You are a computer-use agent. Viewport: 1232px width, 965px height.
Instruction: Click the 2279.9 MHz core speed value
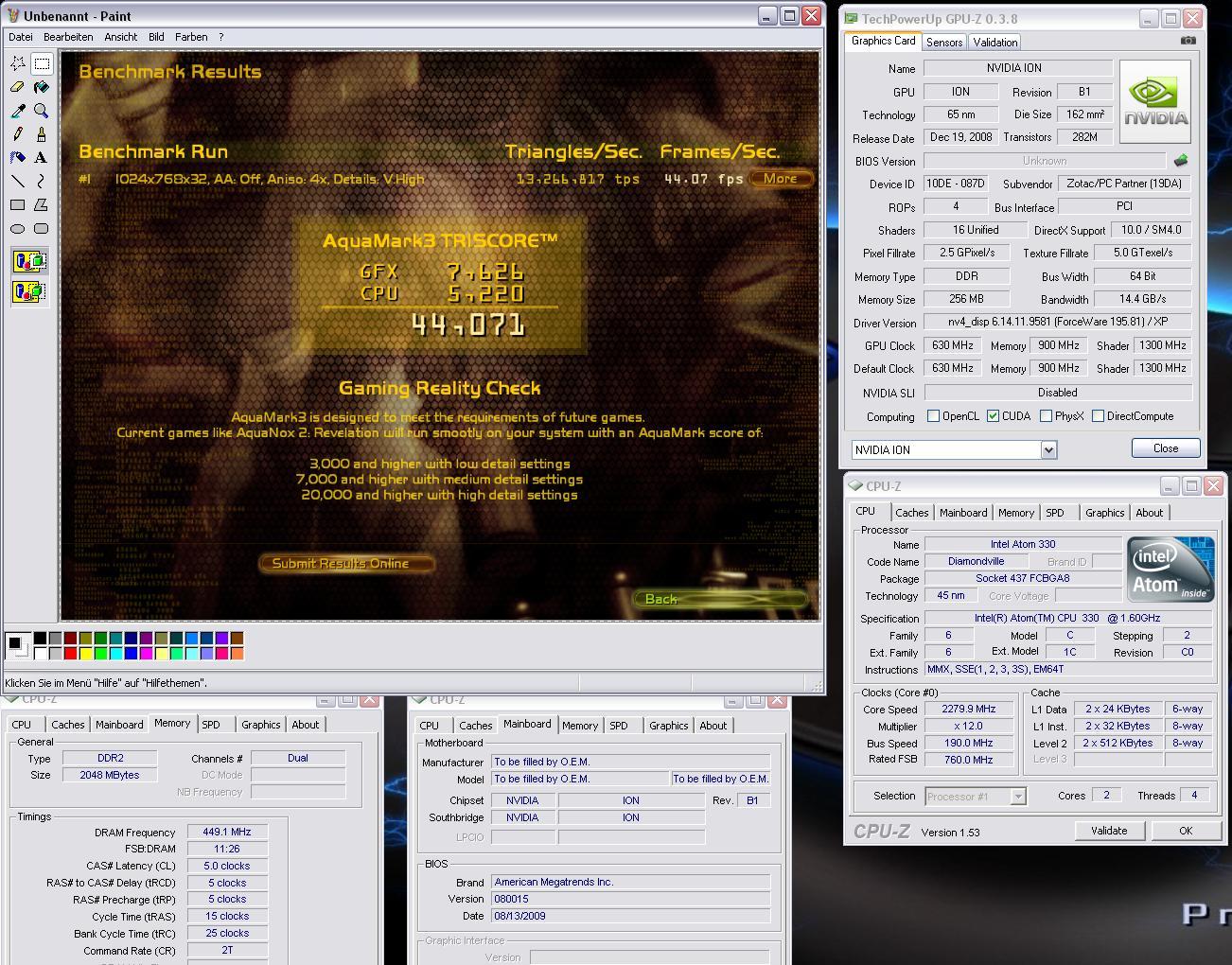pyautogui.click(x=968, y=709)
